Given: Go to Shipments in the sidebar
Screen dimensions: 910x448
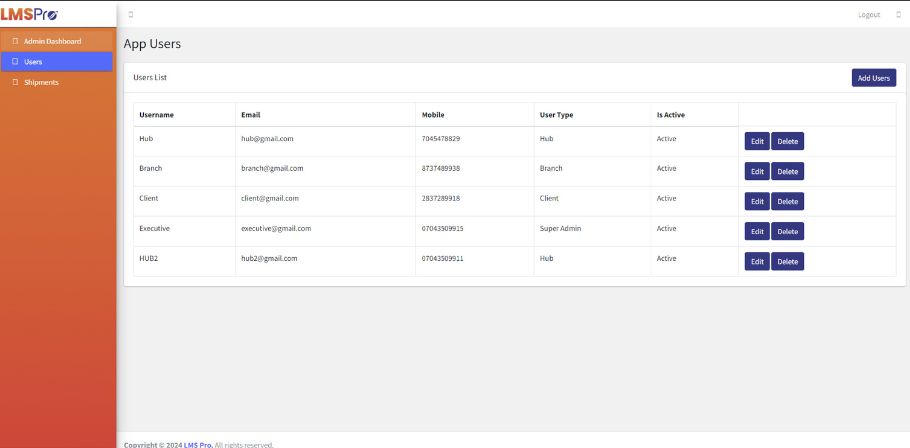Looking at the screenshot, I should 41,82.
